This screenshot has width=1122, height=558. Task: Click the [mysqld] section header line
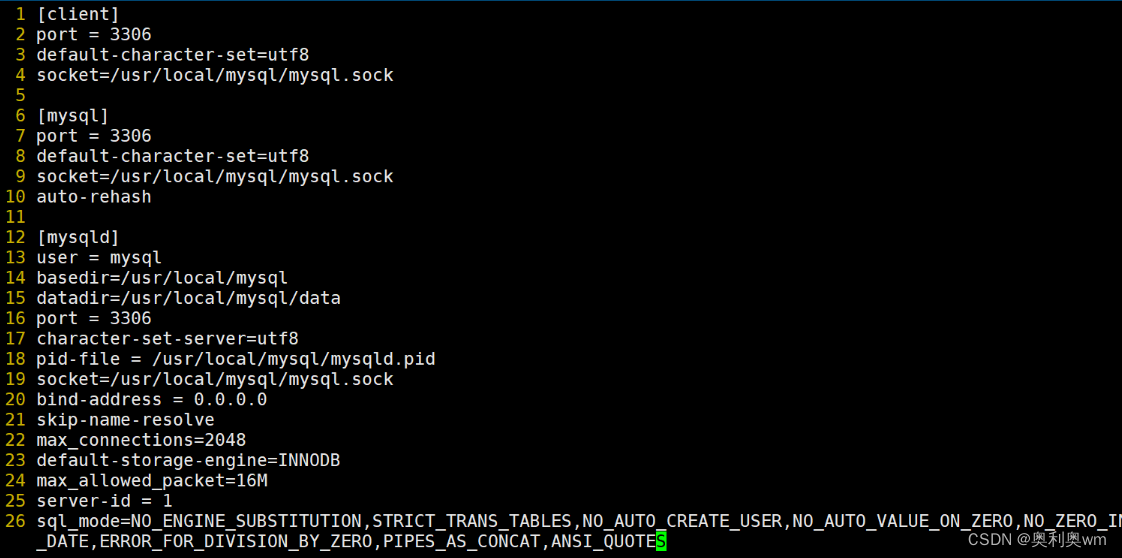point(78,237)
